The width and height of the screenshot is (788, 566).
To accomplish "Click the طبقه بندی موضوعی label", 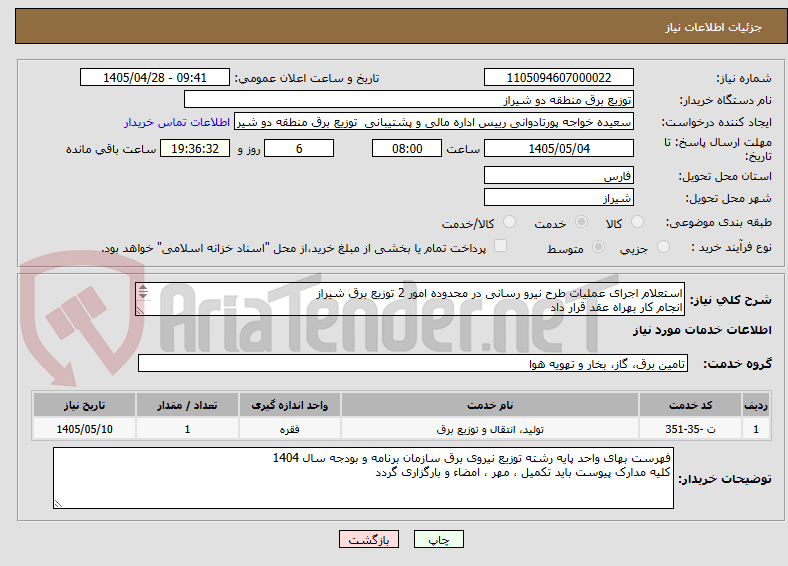I will click(x=719, y=222).
